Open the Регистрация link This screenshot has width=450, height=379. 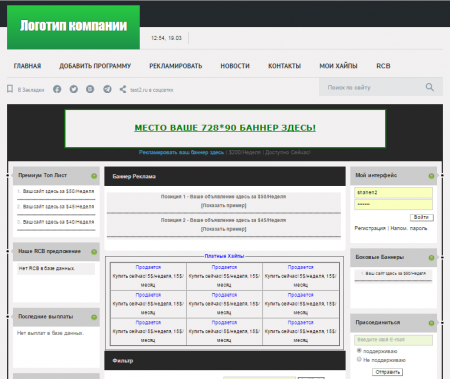coord(370,228)
